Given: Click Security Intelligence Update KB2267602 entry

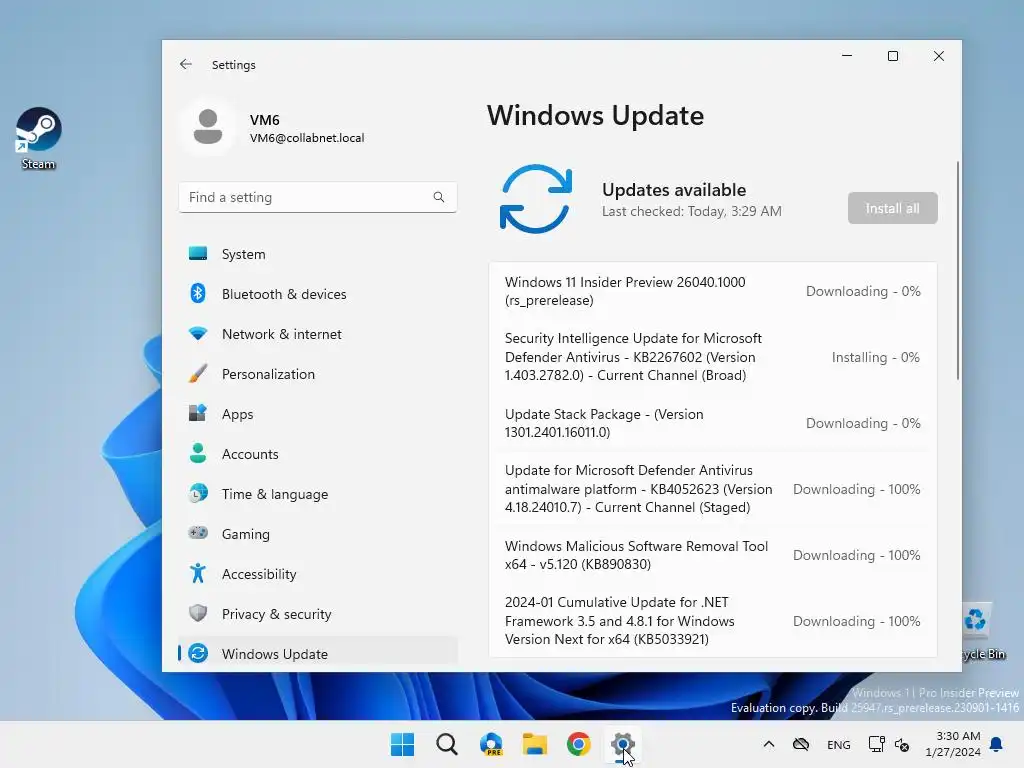Looking at the screenshot, I should point(712,357).
